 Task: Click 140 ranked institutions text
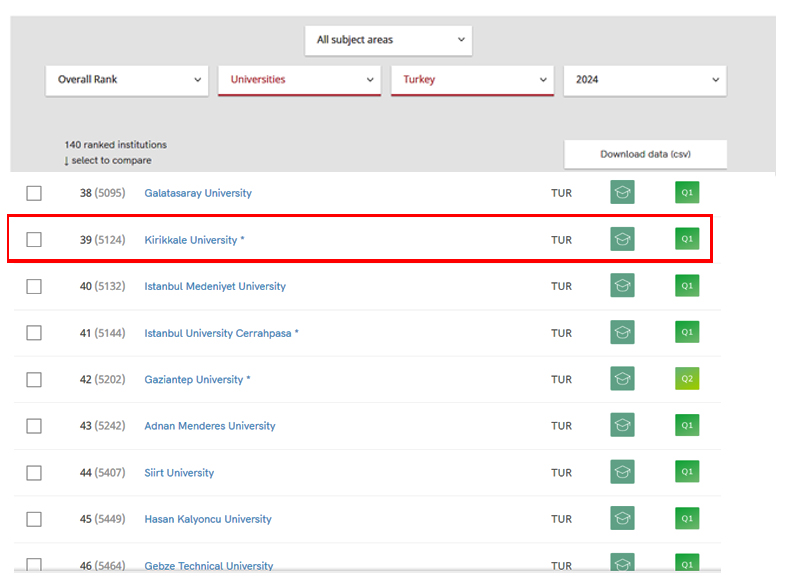[116, 145]
